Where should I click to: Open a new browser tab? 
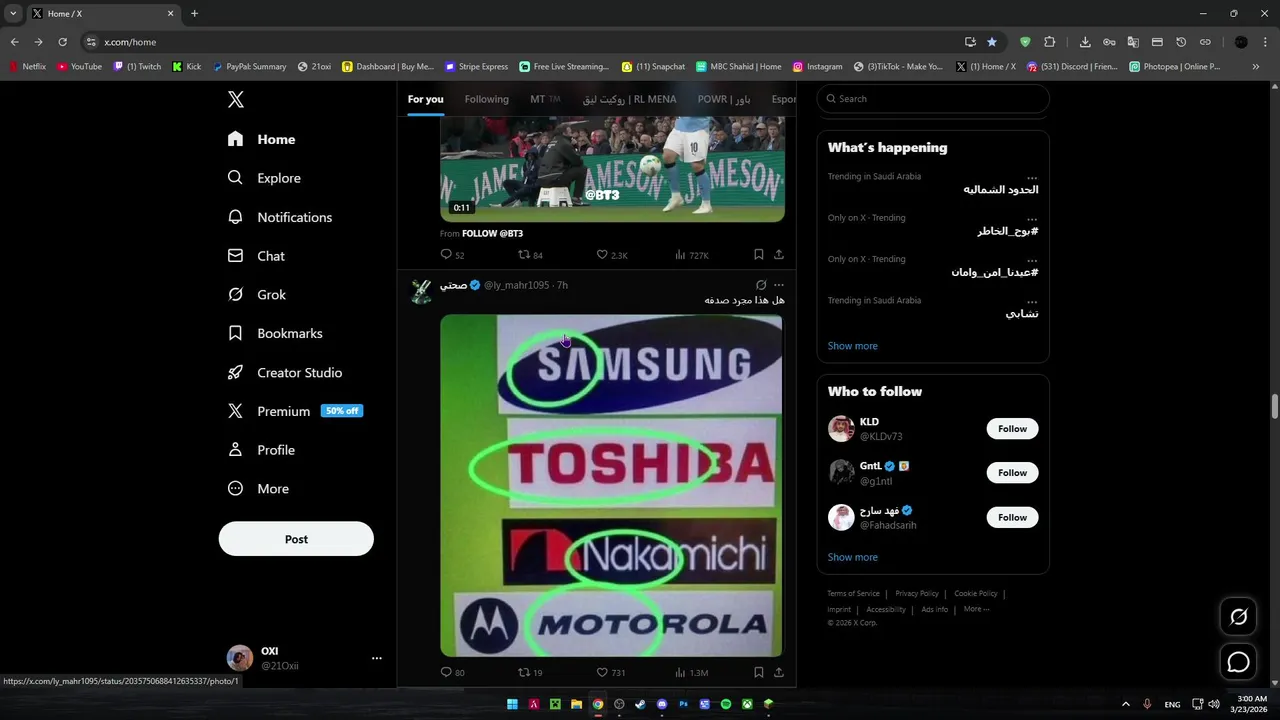click(x=194, y=13)
